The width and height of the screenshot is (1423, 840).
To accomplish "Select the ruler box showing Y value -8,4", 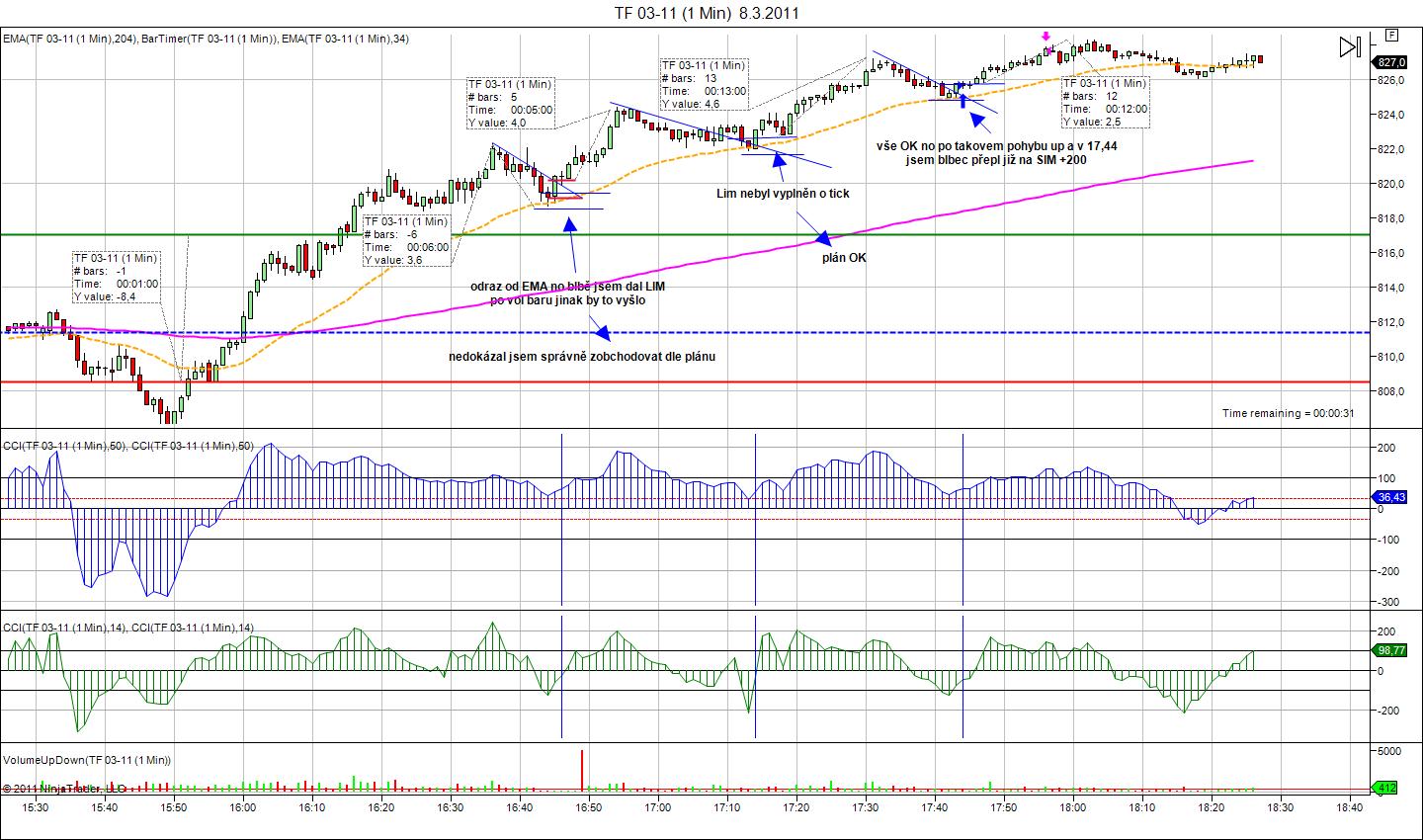I will (116, 278).
